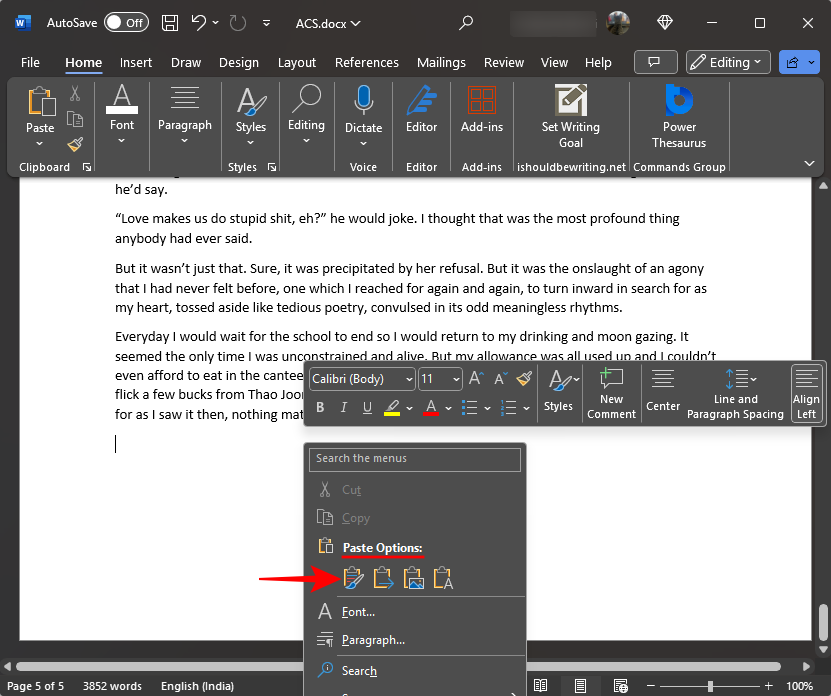Switch to the Insert ribbon tab

coord(136,62)
